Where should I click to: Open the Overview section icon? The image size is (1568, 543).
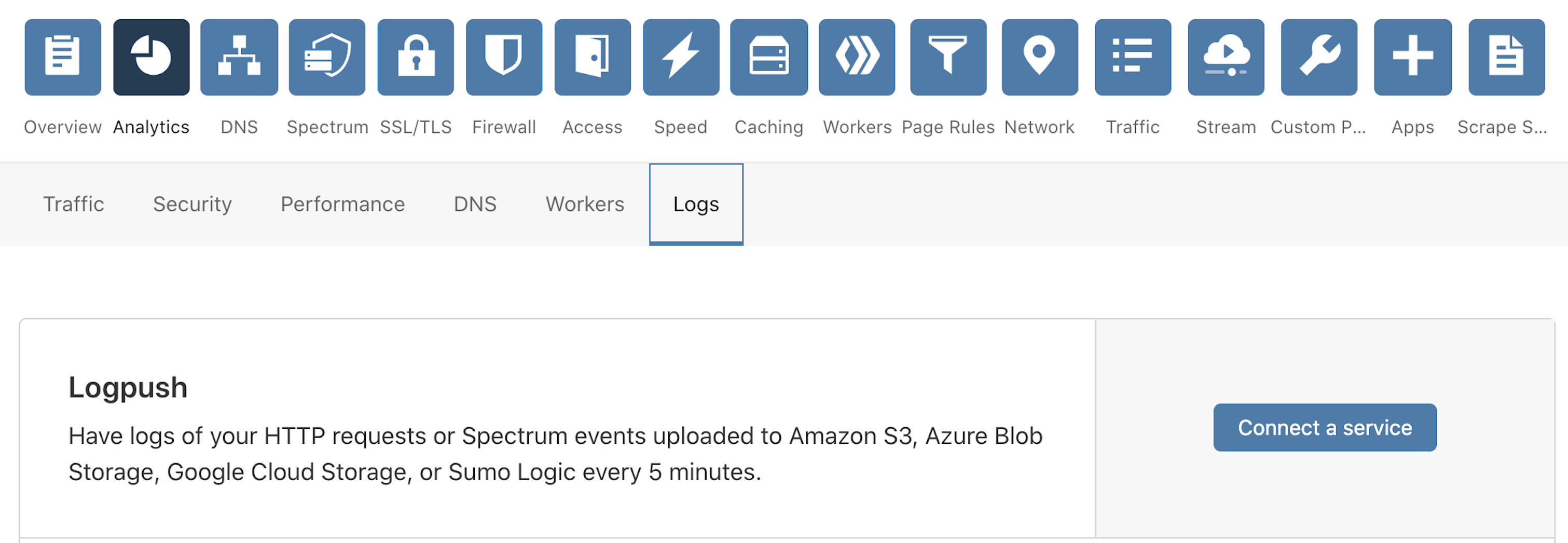point(62,57)
